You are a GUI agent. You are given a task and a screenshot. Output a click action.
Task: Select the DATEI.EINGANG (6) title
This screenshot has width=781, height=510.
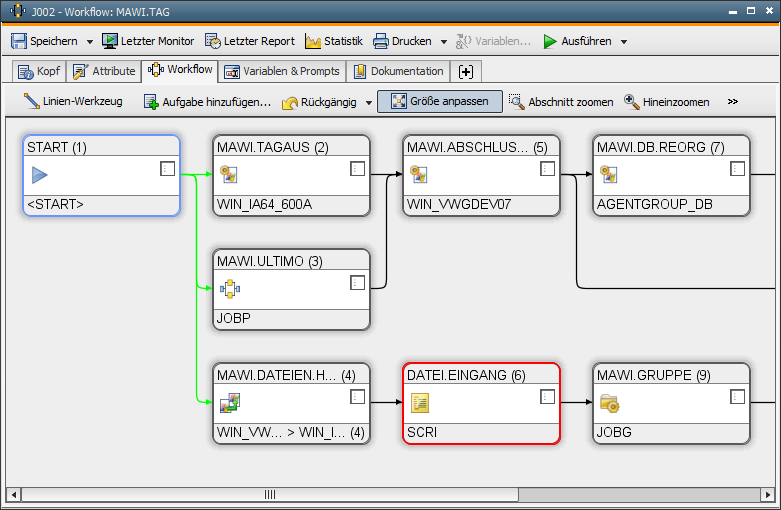tap(466, 376)
